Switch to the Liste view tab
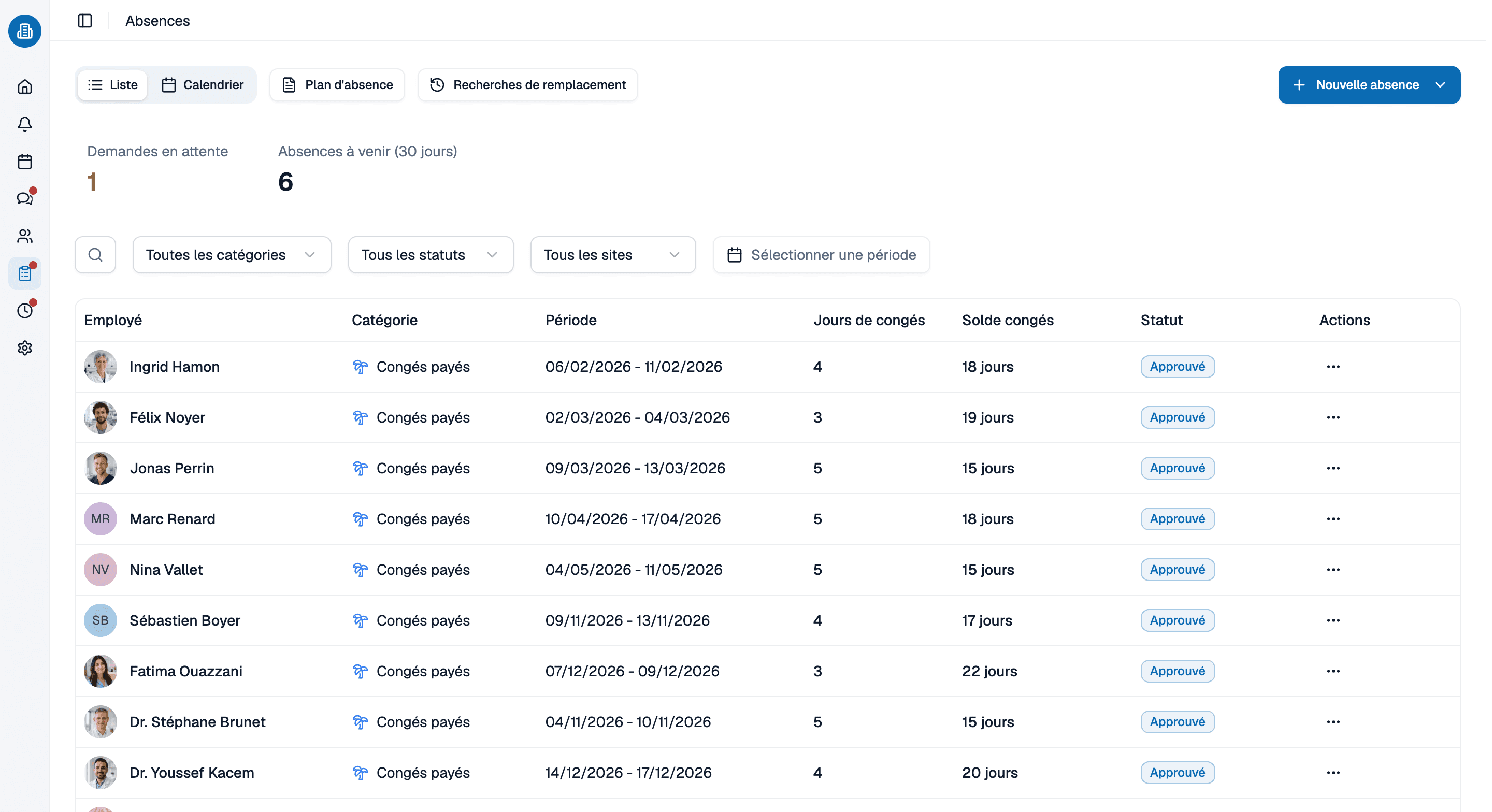 point(112,85)
